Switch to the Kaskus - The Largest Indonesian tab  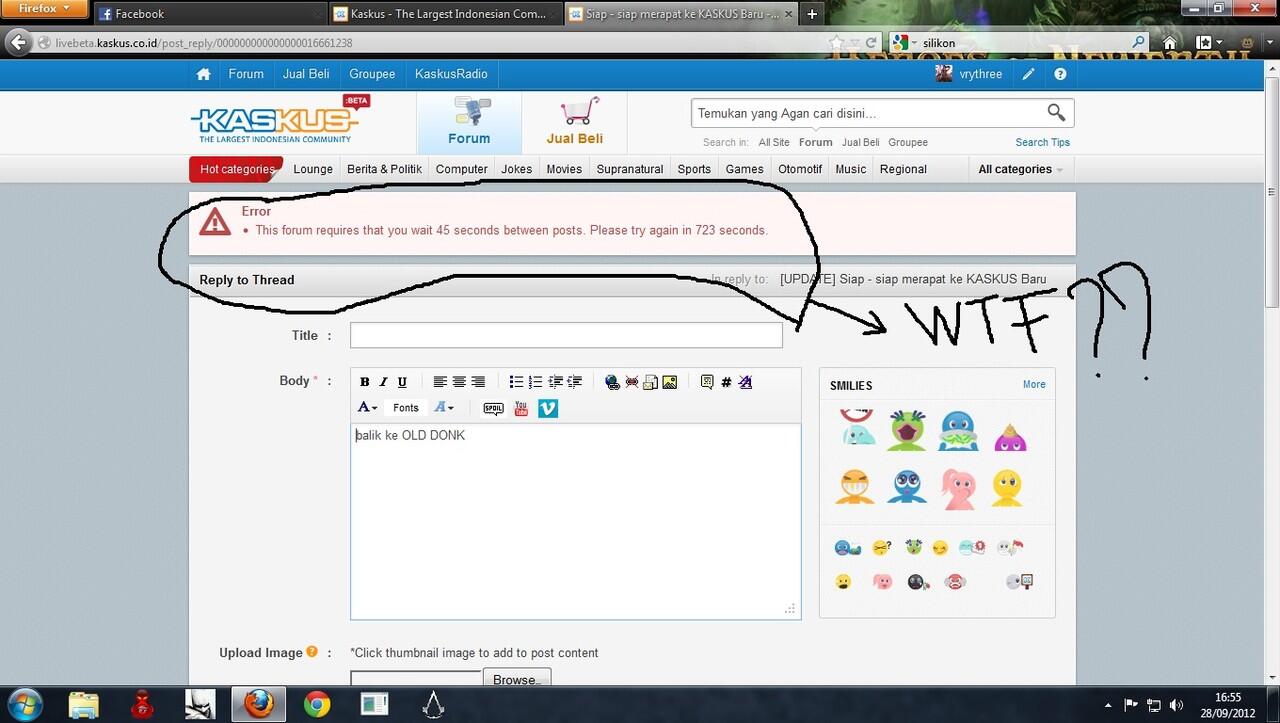tap(445, 14)
